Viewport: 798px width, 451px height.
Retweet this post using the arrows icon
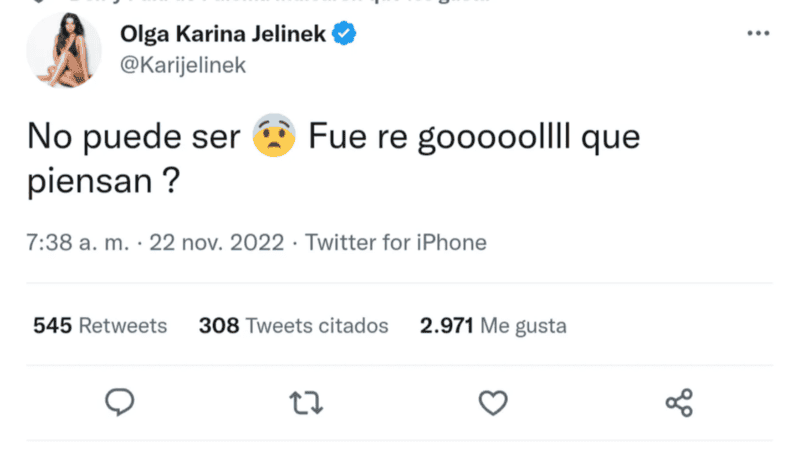pyautogui.click(x=305, y=402)
